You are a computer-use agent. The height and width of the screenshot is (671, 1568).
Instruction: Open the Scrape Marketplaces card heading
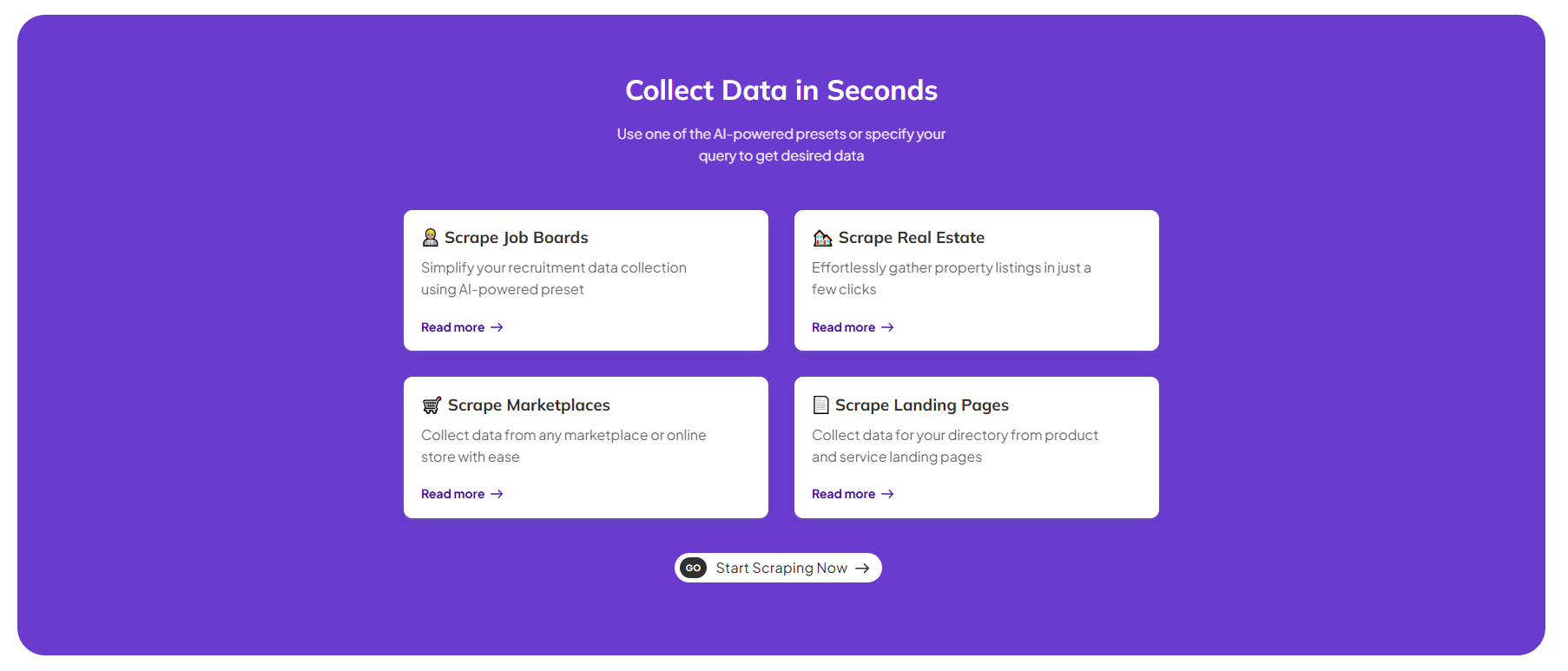529,405
